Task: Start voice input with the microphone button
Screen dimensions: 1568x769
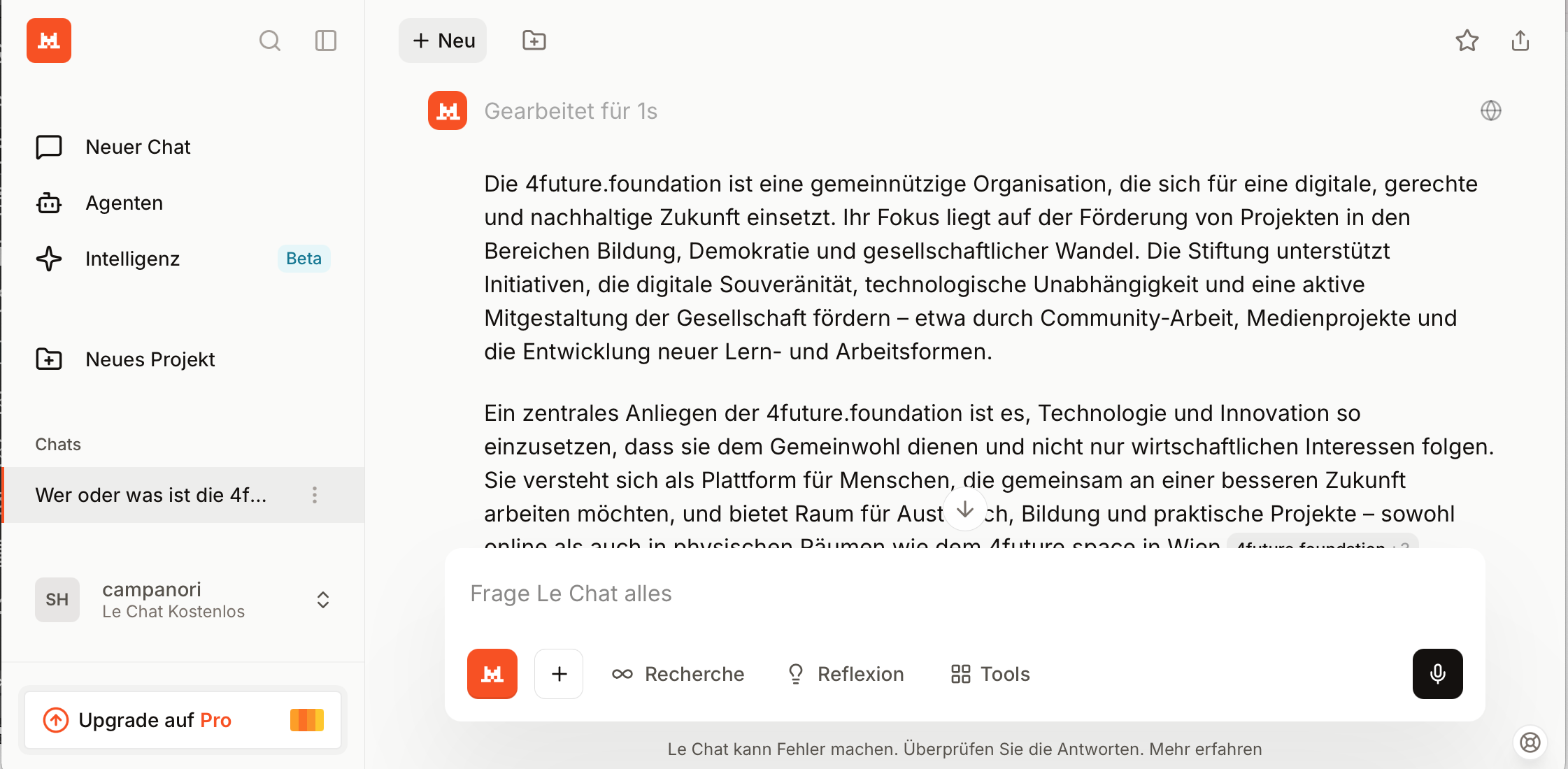Action: pos(1437,674)
